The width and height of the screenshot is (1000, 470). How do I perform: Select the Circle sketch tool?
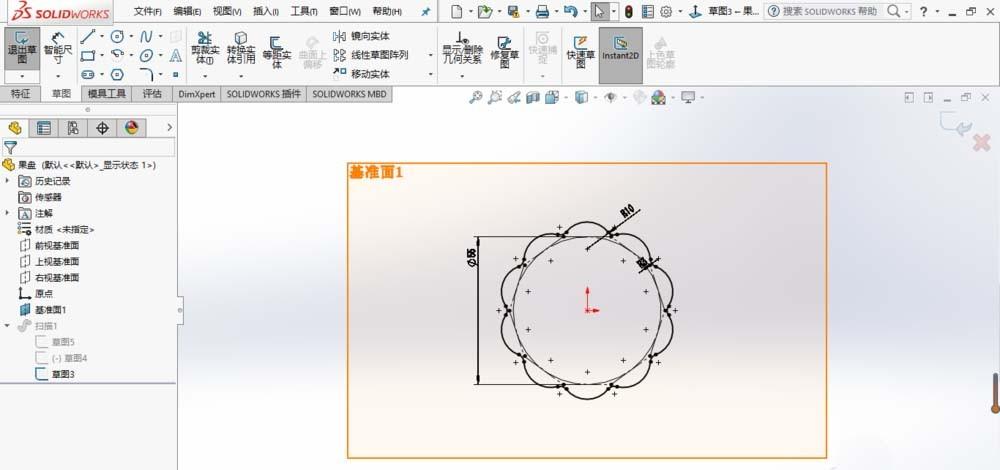click(x=117, y=36)
